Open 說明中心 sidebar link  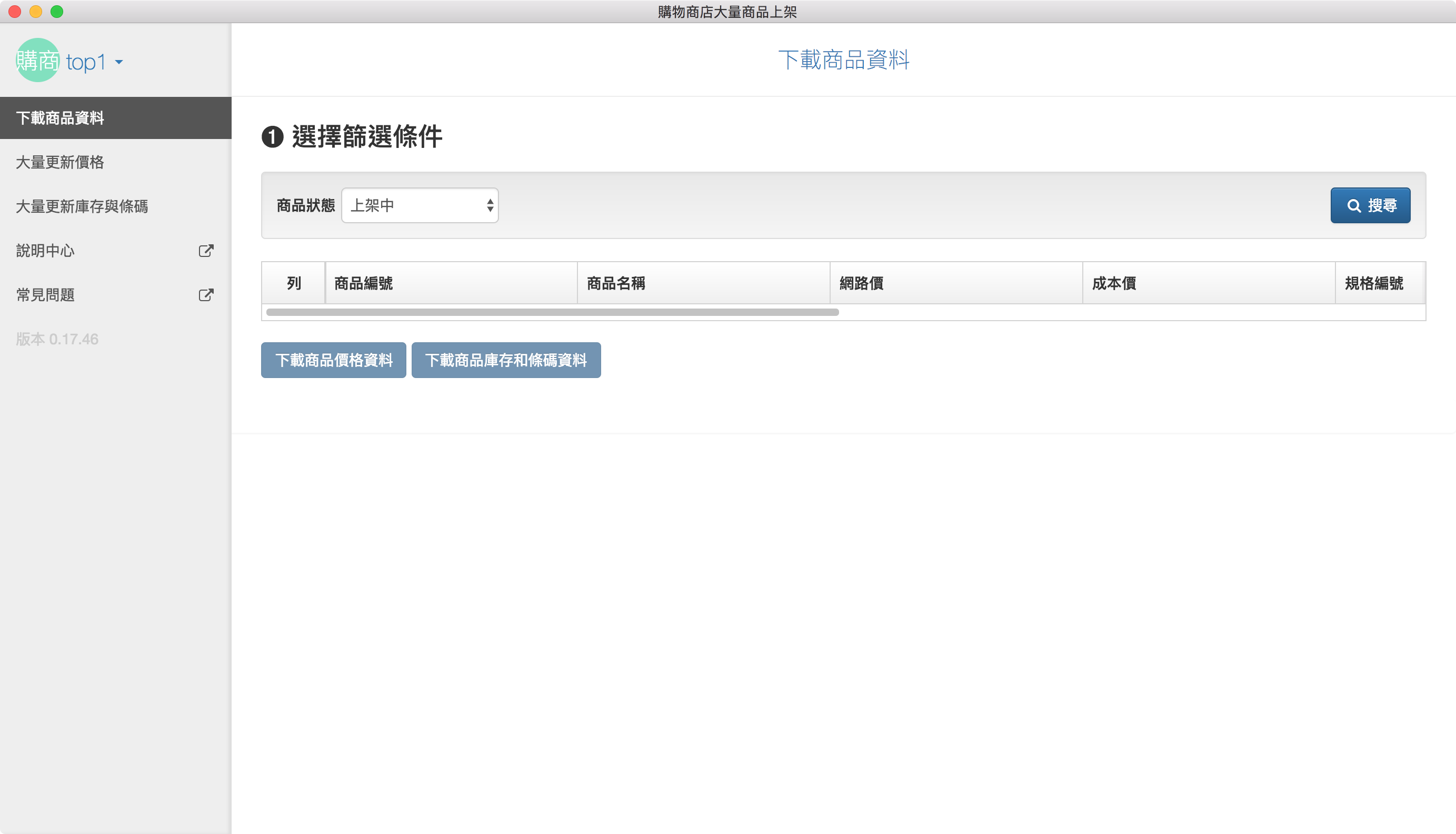pos(116,250)
